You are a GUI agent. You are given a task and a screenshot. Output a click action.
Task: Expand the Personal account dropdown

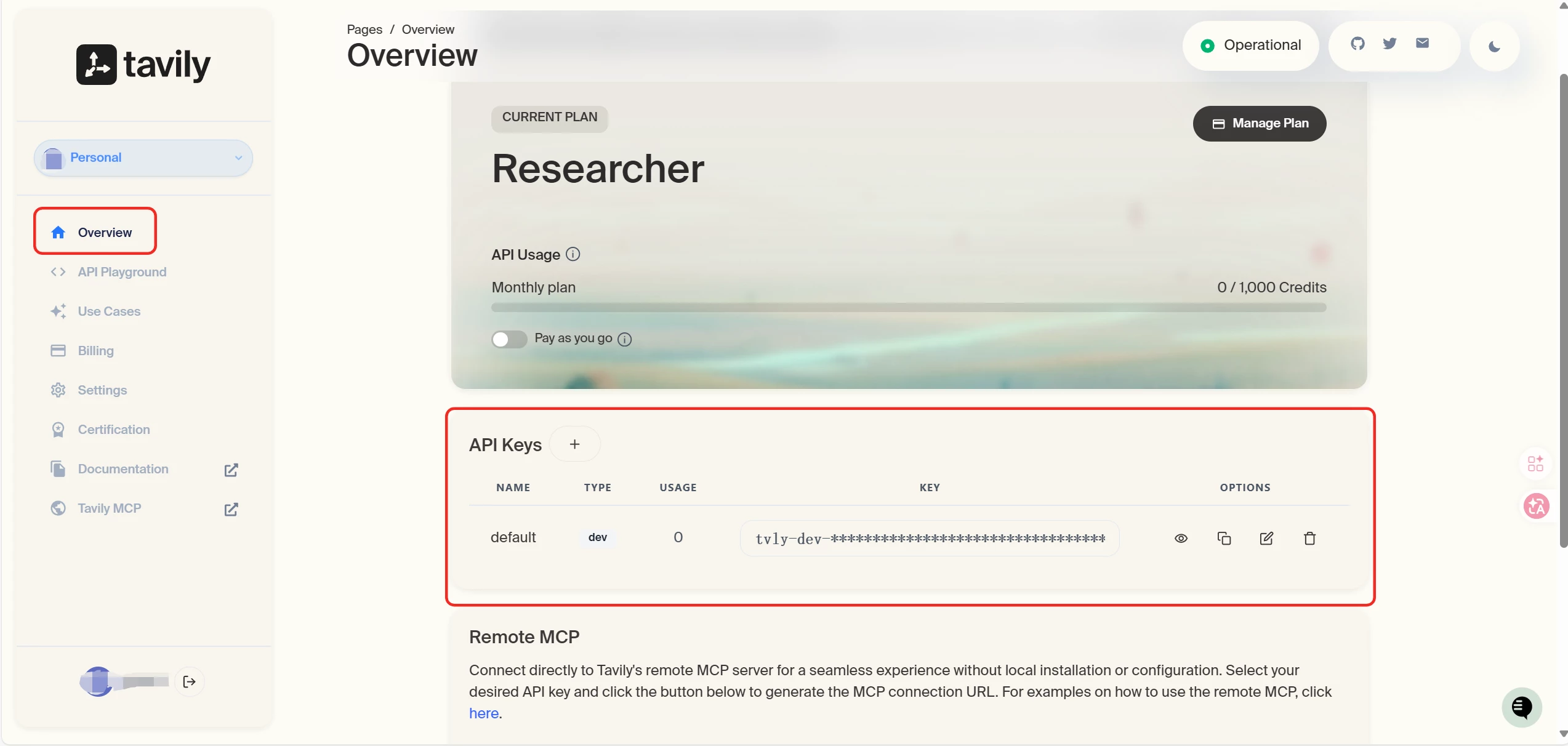[x=143, y=158]
